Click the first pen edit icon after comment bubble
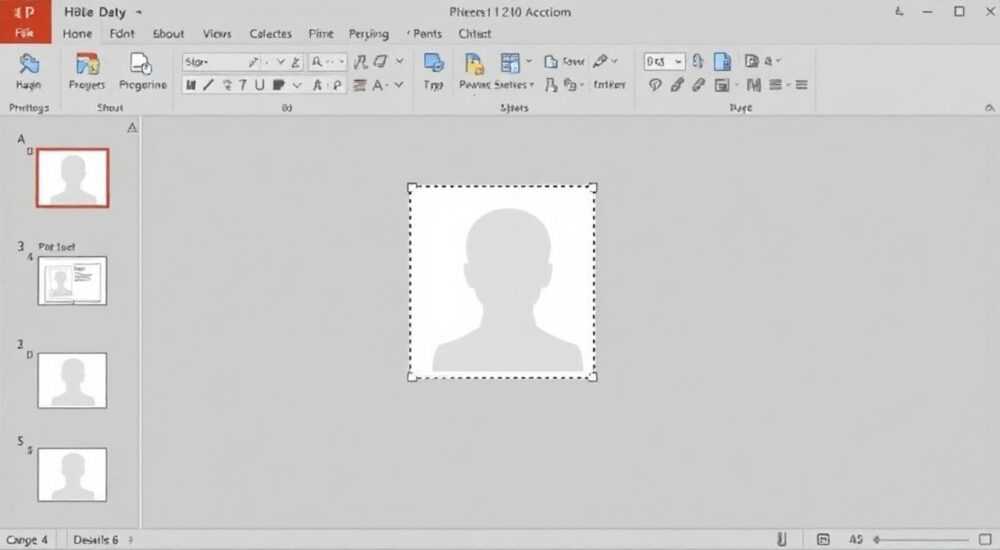Image resolution: width=1000 pixels, height=550 pixels. point(677,85)
